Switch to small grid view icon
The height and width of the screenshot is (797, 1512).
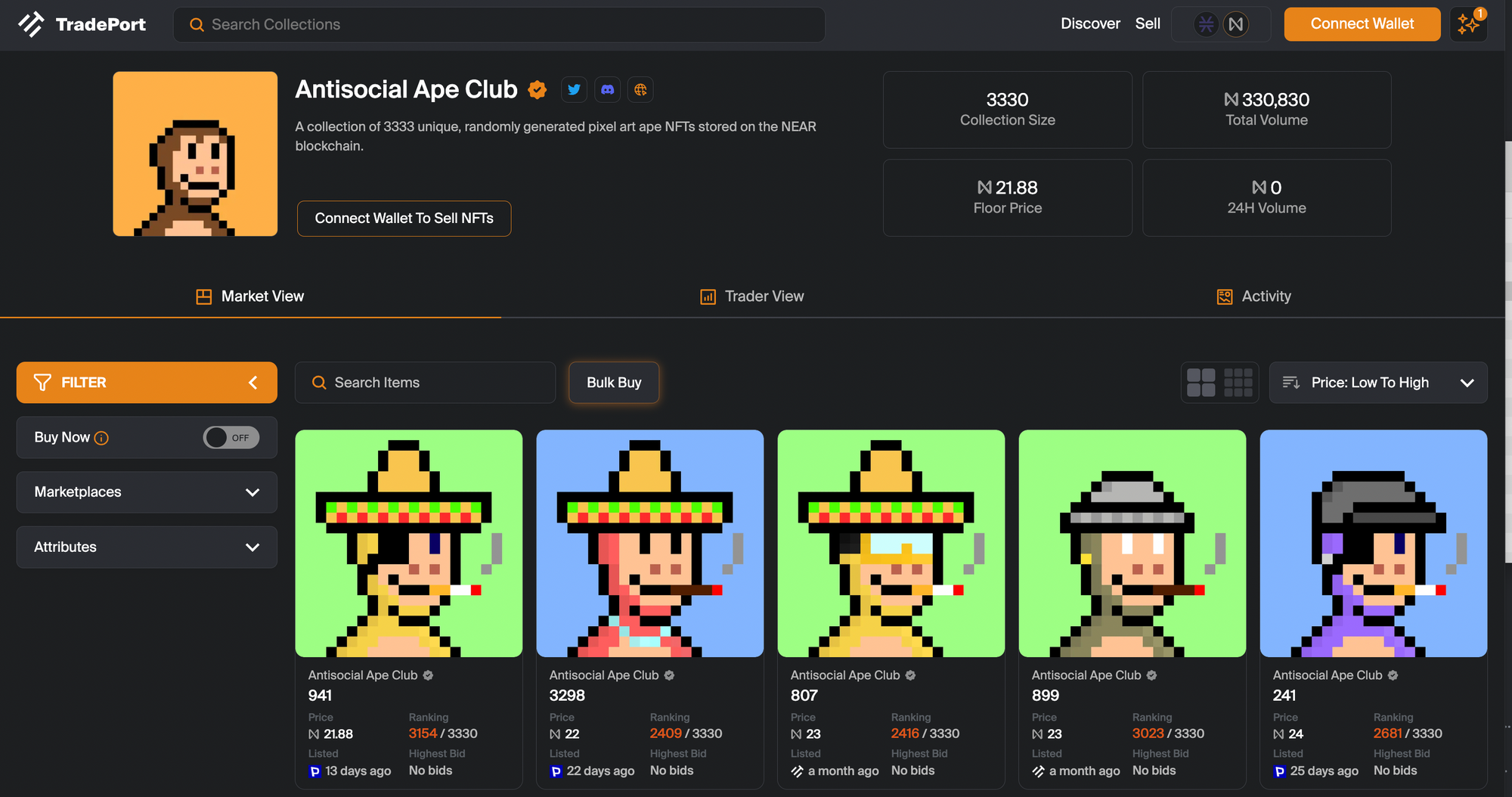(1238, 383)
